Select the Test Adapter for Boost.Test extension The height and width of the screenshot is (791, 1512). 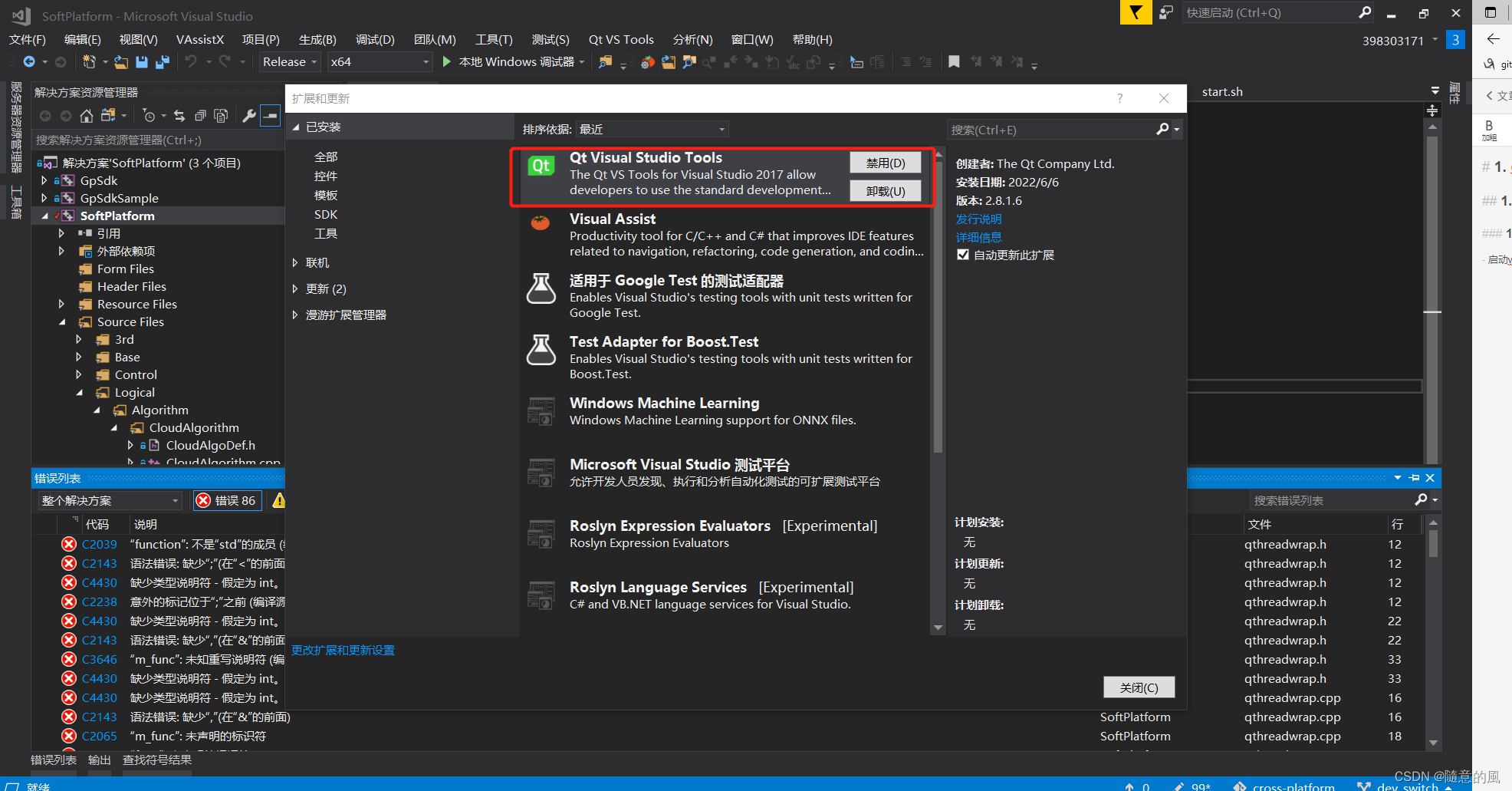tap(725, 358)
